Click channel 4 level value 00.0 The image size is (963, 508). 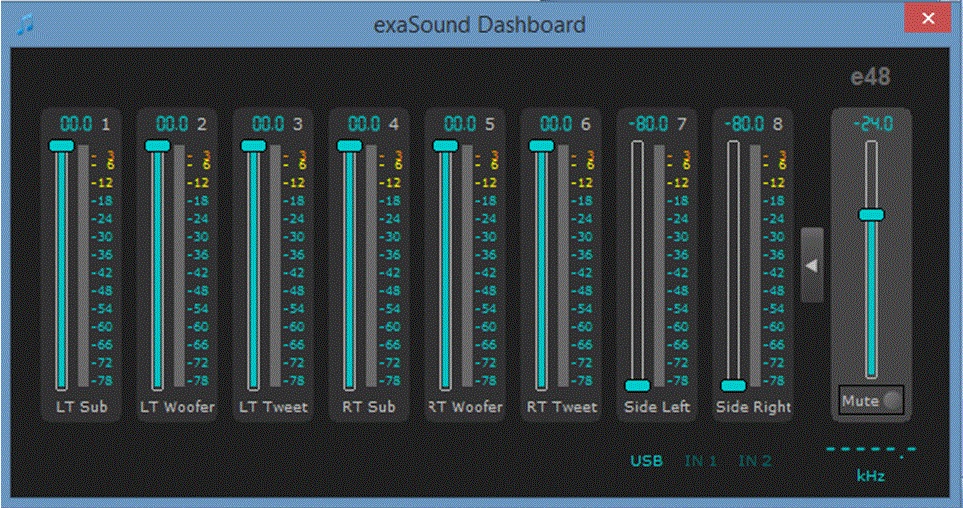pos(364,124)
